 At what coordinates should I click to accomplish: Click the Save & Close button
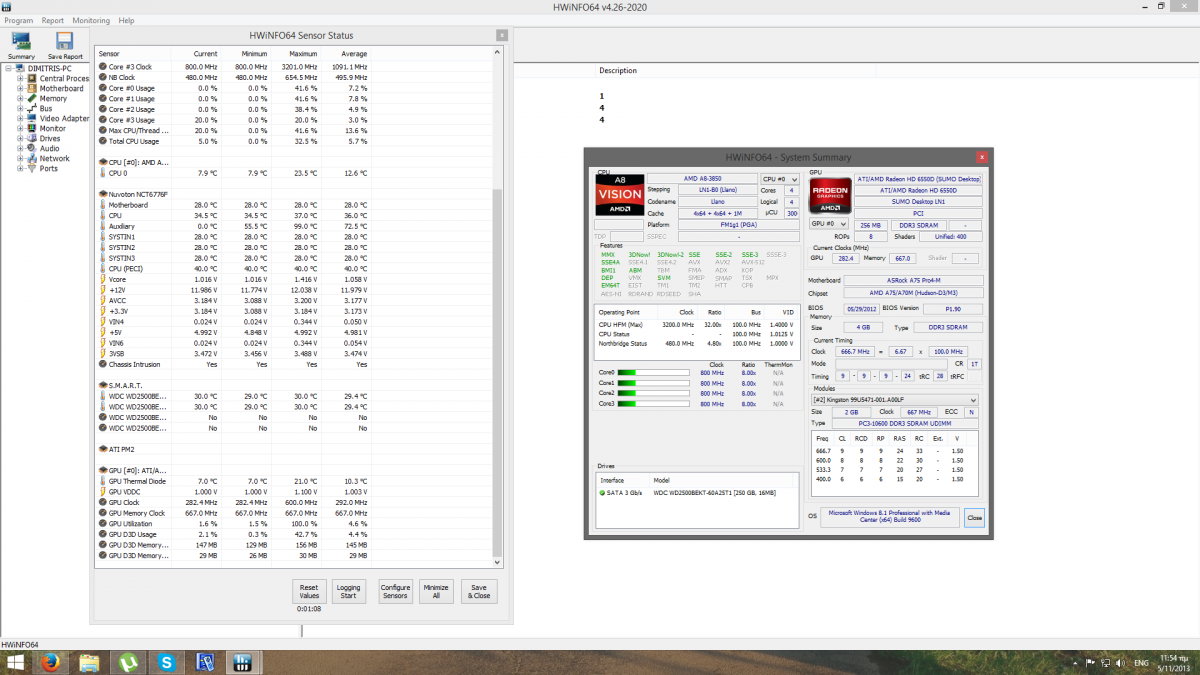(479, 591)
